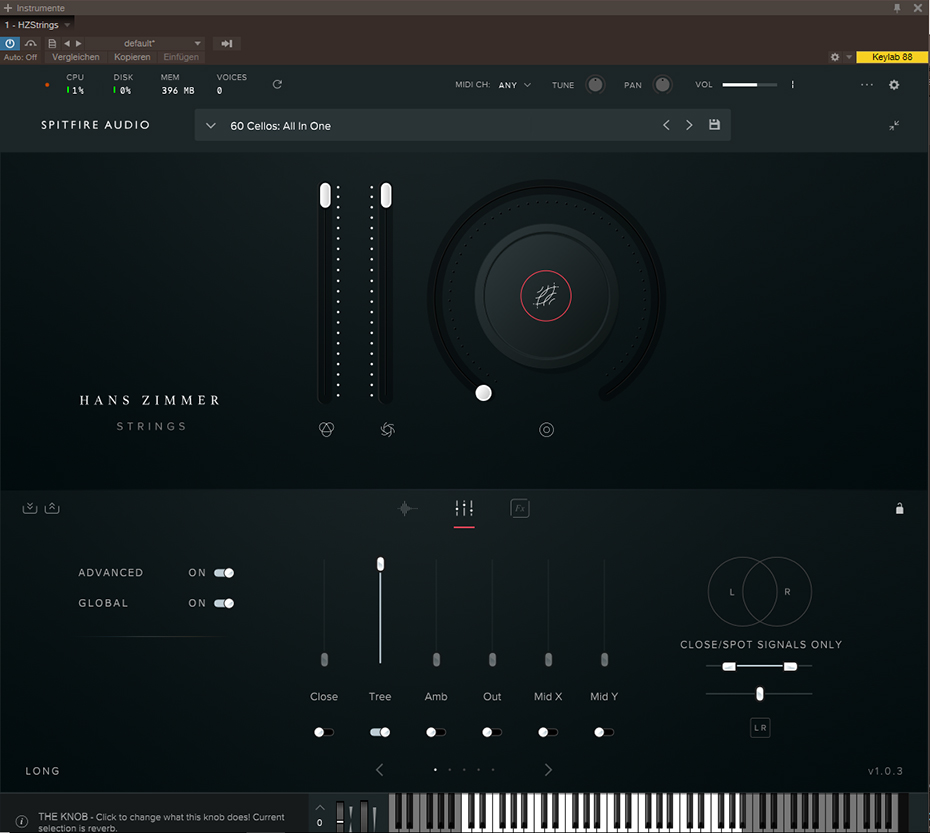The width and height of the screenshot is (930, 833).
Task: Click the octave shift up chevron
Action: pos(320,807)
